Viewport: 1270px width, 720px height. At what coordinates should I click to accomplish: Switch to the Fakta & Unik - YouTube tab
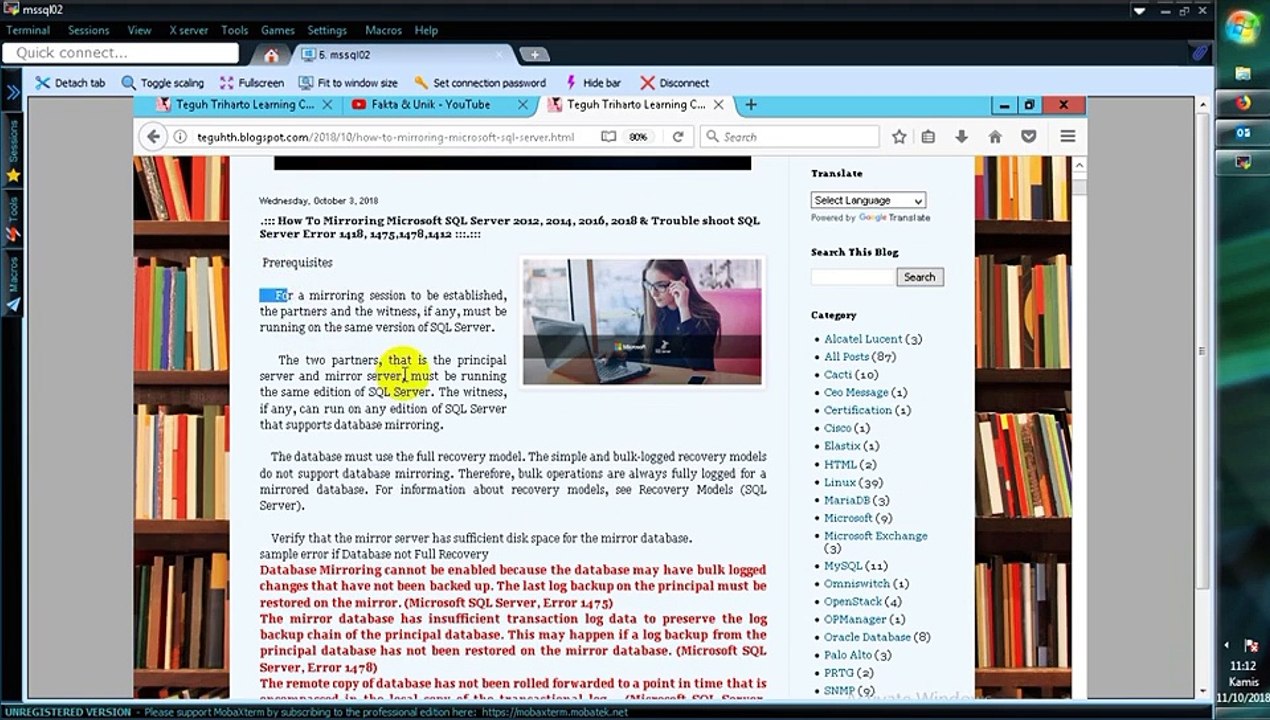point(431,104)
